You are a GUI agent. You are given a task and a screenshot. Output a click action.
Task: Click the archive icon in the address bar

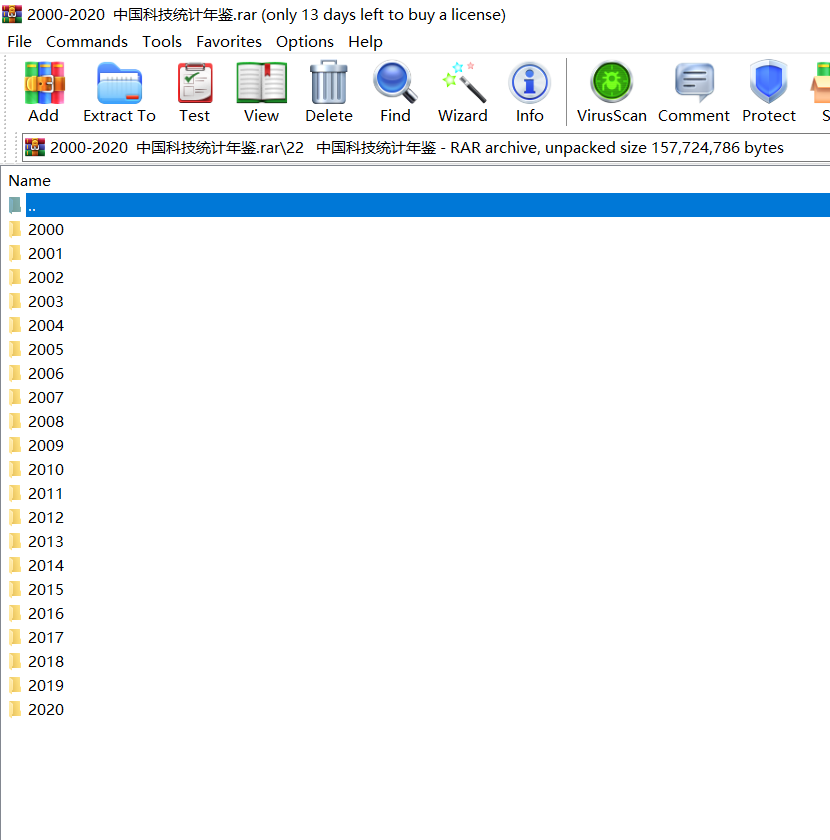click(x=35, y=147)
